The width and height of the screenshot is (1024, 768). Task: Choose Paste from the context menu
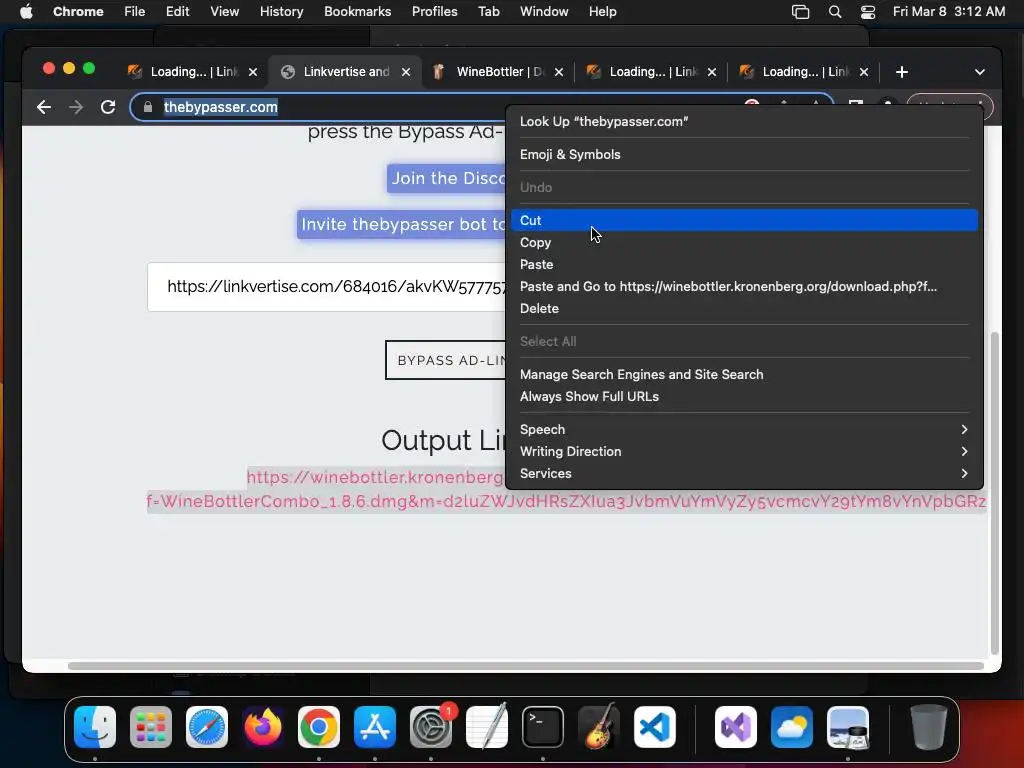pos(744,264)
